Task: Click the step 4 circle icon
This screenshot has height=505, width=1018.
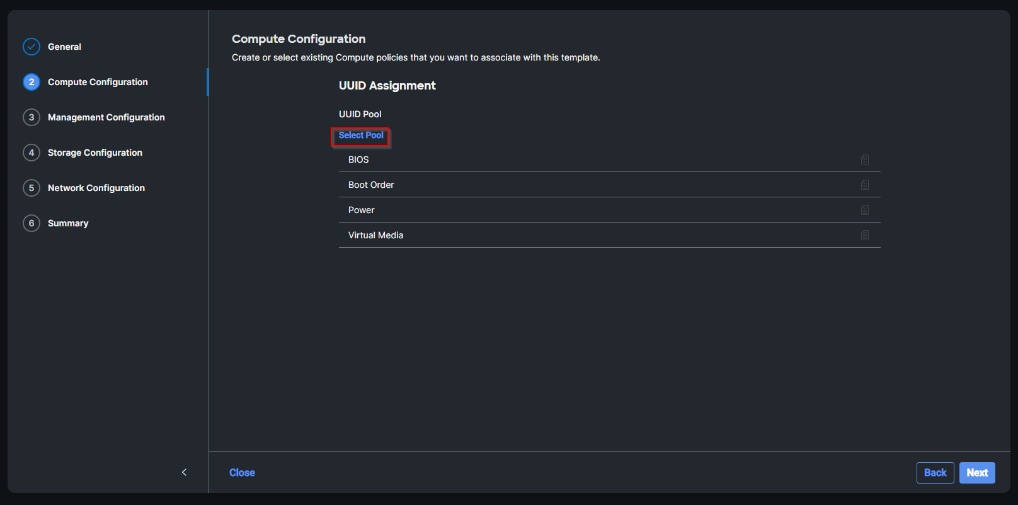Action: pos(31,153)
